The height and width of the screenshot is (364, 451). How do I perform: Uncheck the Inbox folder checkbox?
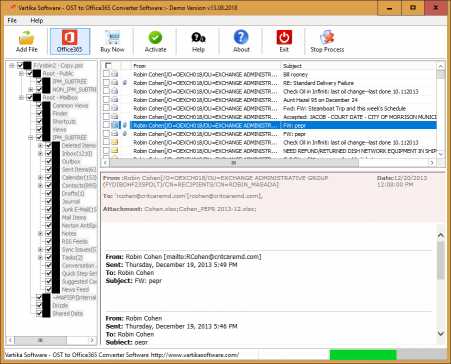pos(48,153)
